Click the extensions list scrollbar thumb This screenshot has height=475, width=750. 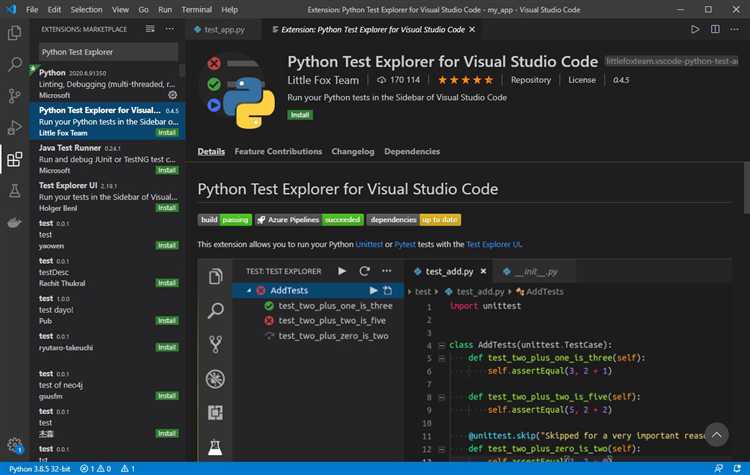click(182, 70)
